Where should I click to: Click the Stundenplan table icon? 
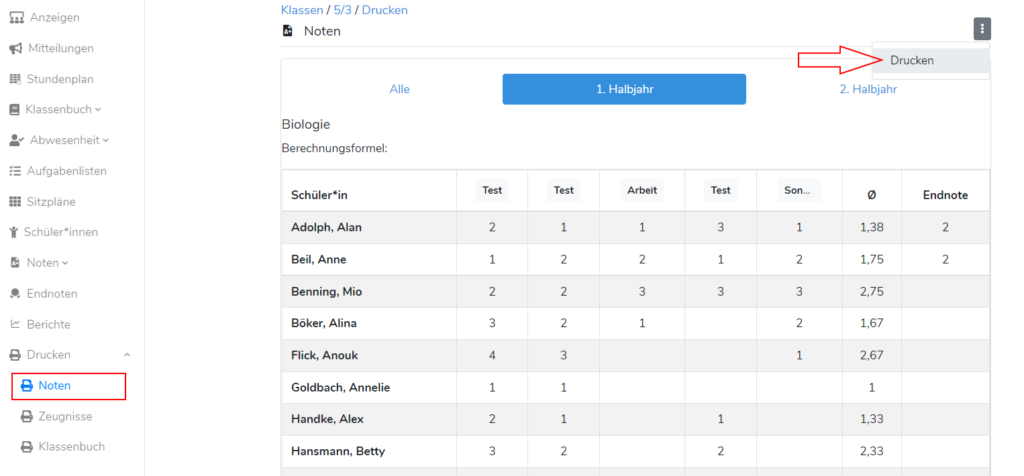coord(16,79)
